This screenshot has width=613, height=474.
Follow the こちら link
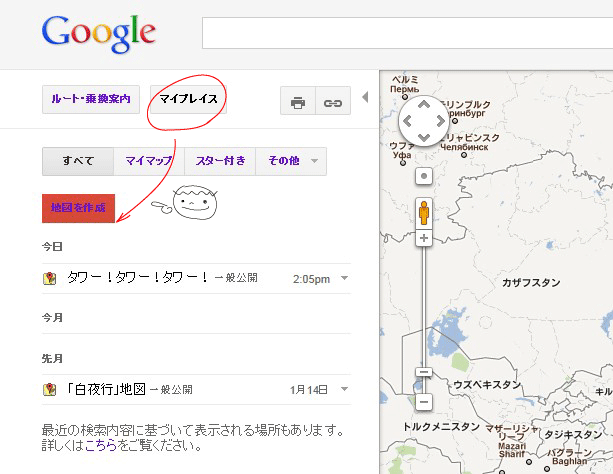(x=101, y=445)
